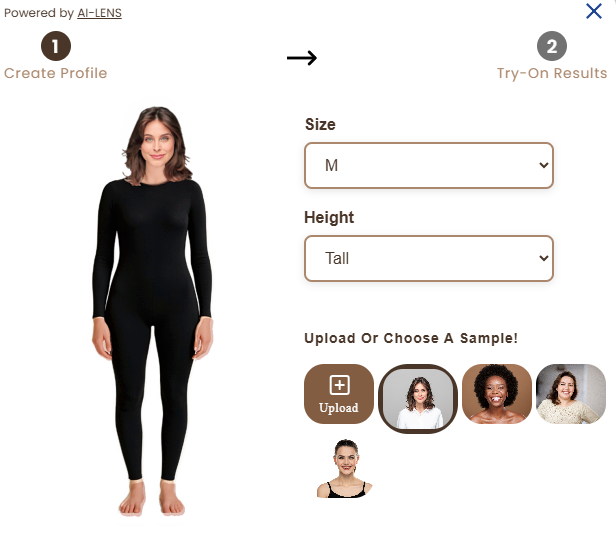Click the right arrow between steps
Viewport: 616px width, 547px height.
pos(302,58)
